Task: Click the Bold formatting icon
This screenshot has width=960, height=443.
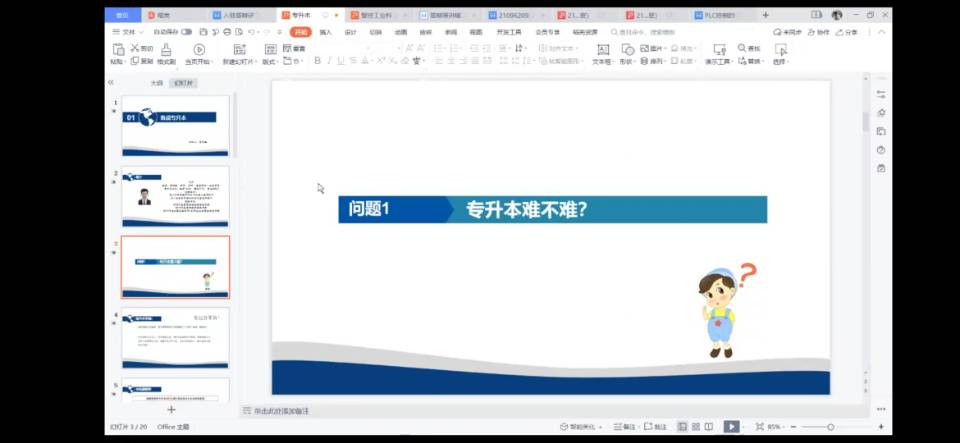Action: tap(317, 61)
